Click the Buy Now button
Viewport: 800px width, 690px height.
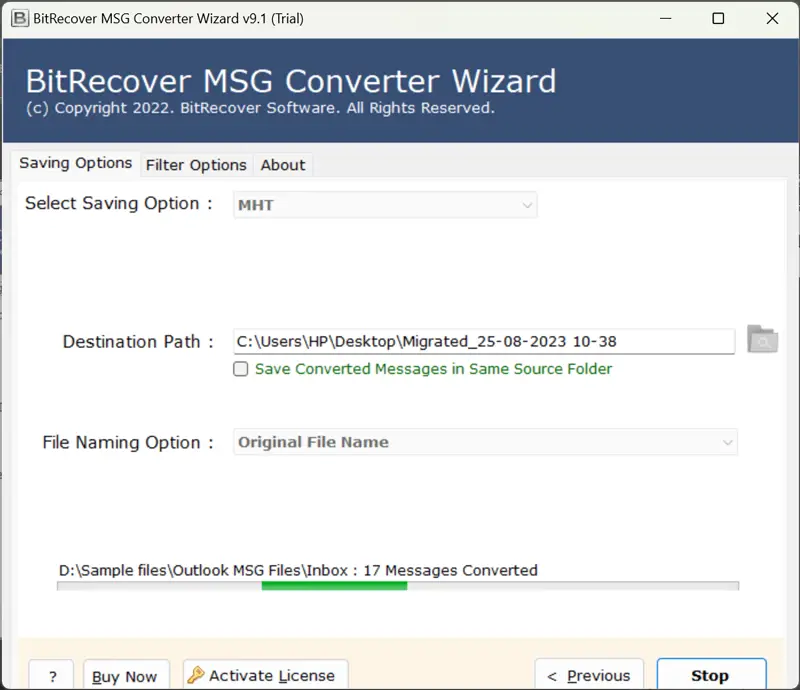coord(126,676)
